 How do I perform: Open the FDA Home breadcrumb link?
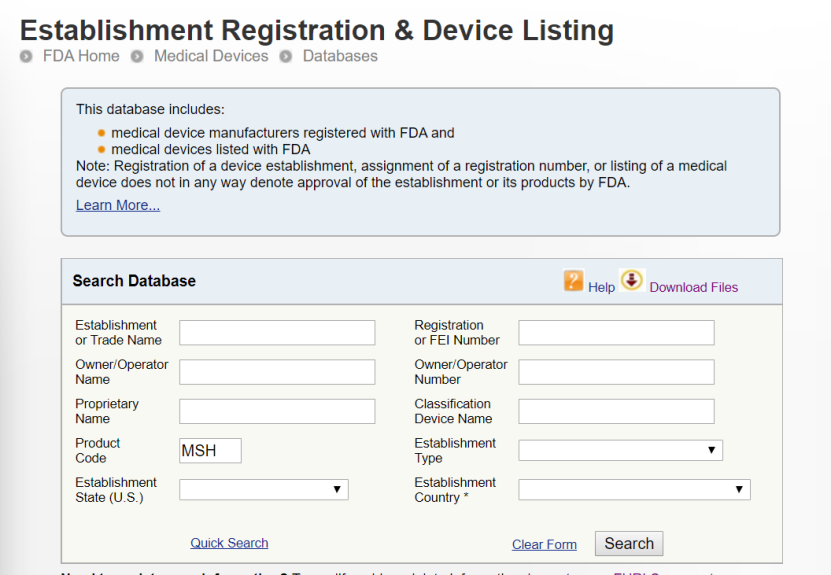coord(81,56)
